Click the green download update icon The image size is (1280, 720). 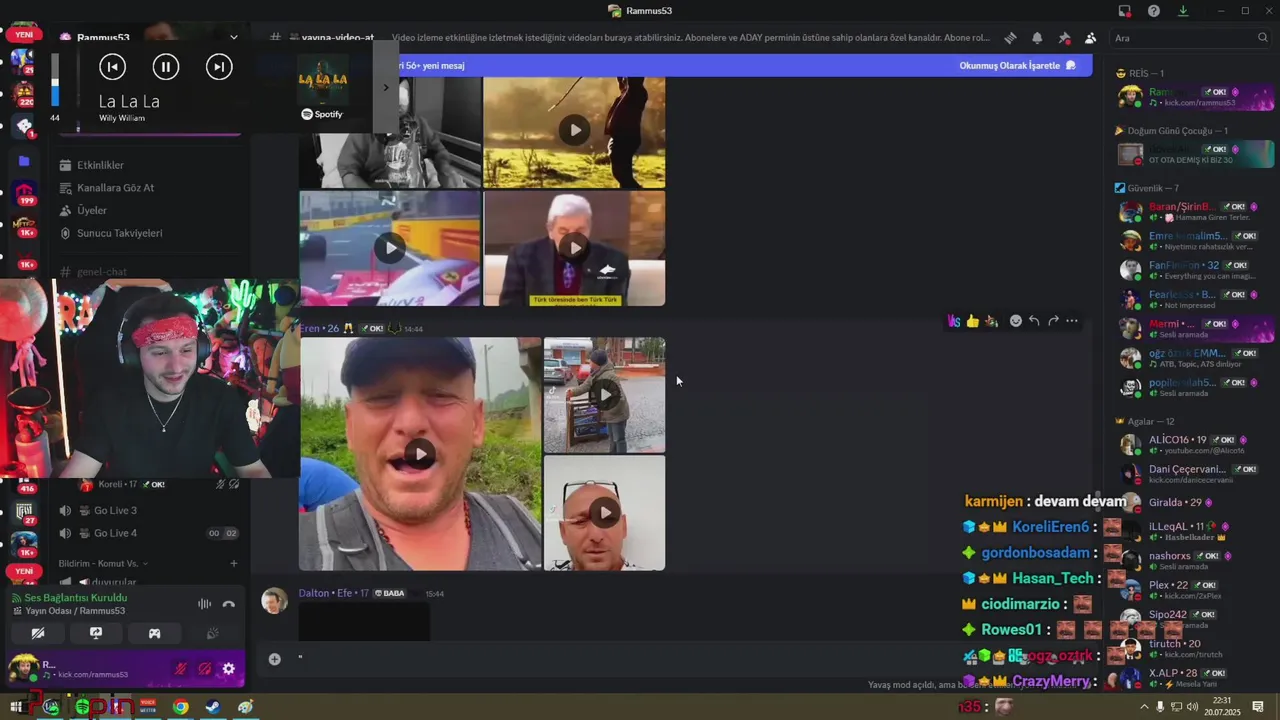coord(1183,11)
